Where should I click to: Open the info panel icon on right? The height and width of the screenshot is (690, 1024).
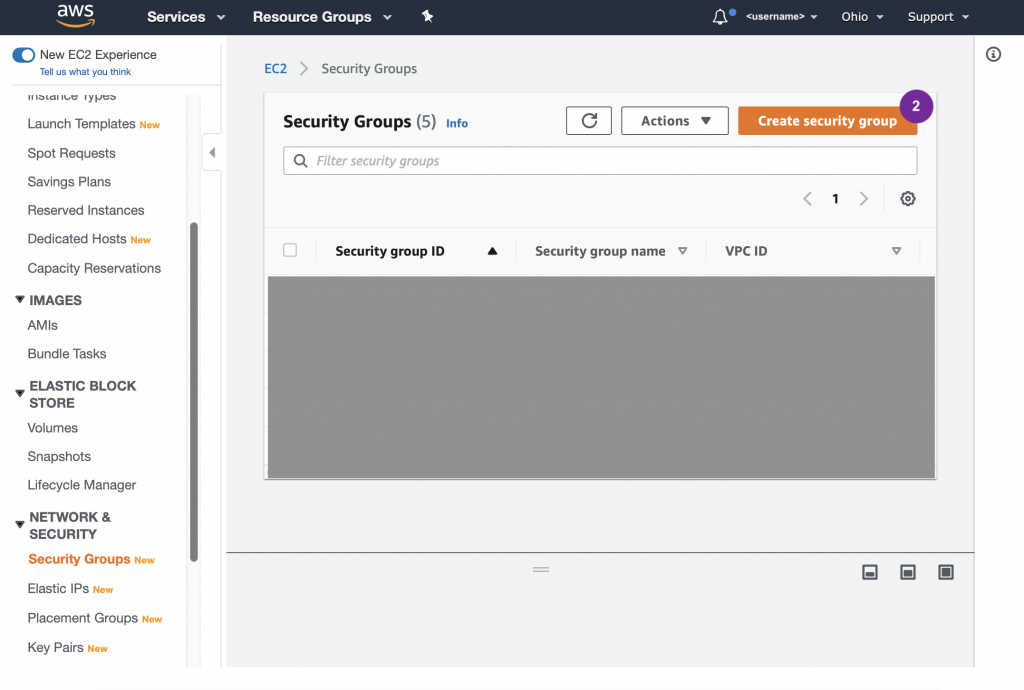tap(993, 55)
